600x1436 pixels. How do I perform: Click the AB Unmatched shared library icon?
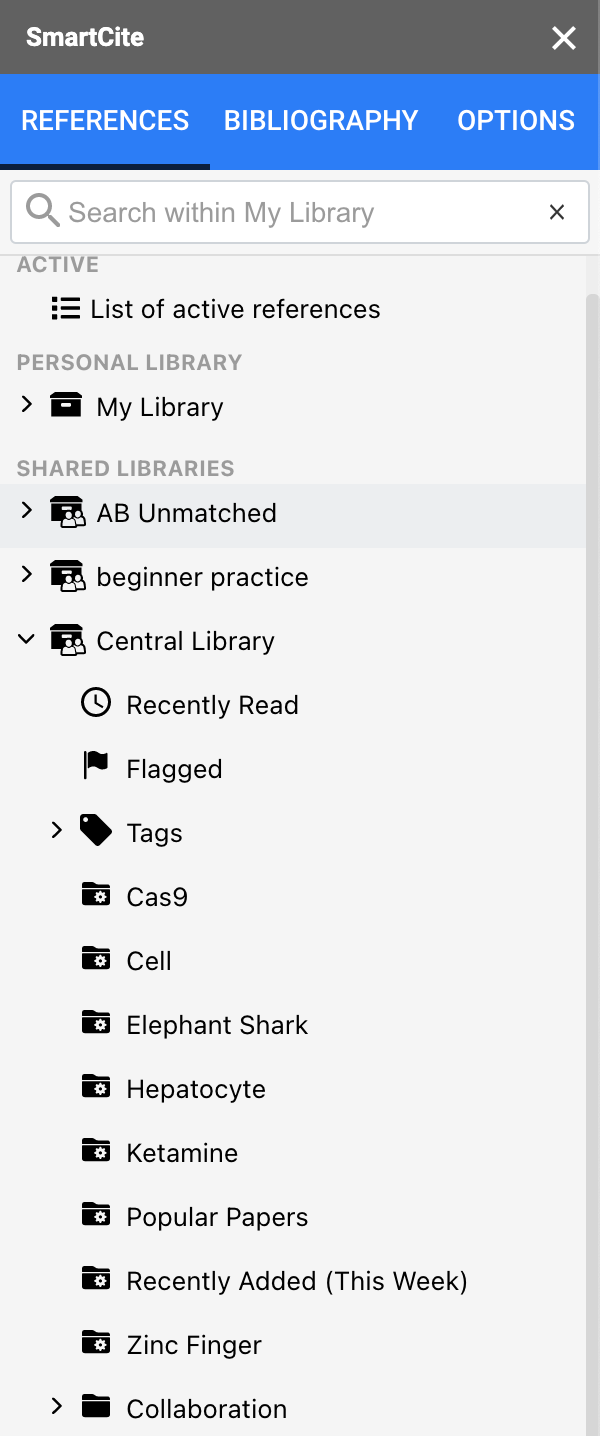pyautogui.click(x=68, y=512)
